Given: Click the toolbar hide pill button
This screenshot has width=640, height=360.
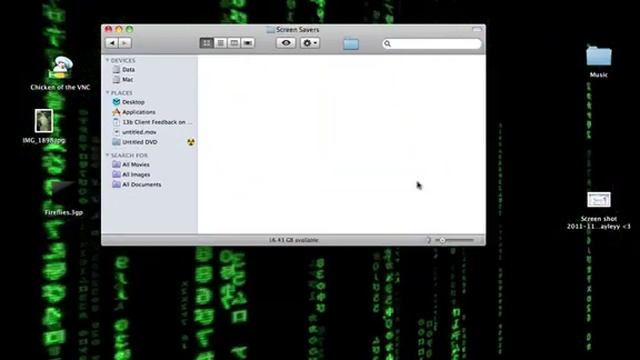Looking at the screenshot, I should [477, 29].
